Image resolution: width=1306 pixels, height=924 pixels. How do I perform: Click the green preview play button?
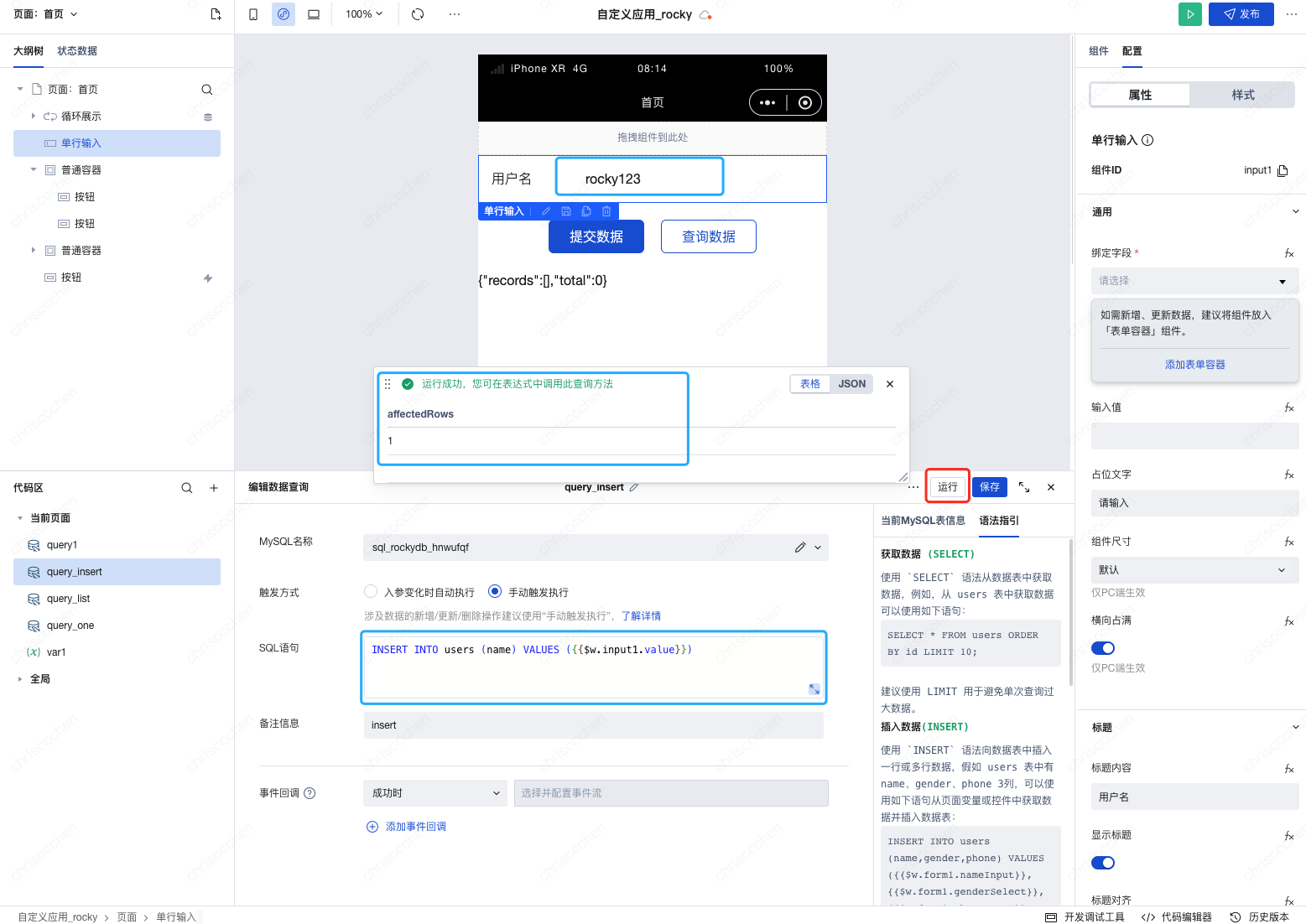(1189, 14)
